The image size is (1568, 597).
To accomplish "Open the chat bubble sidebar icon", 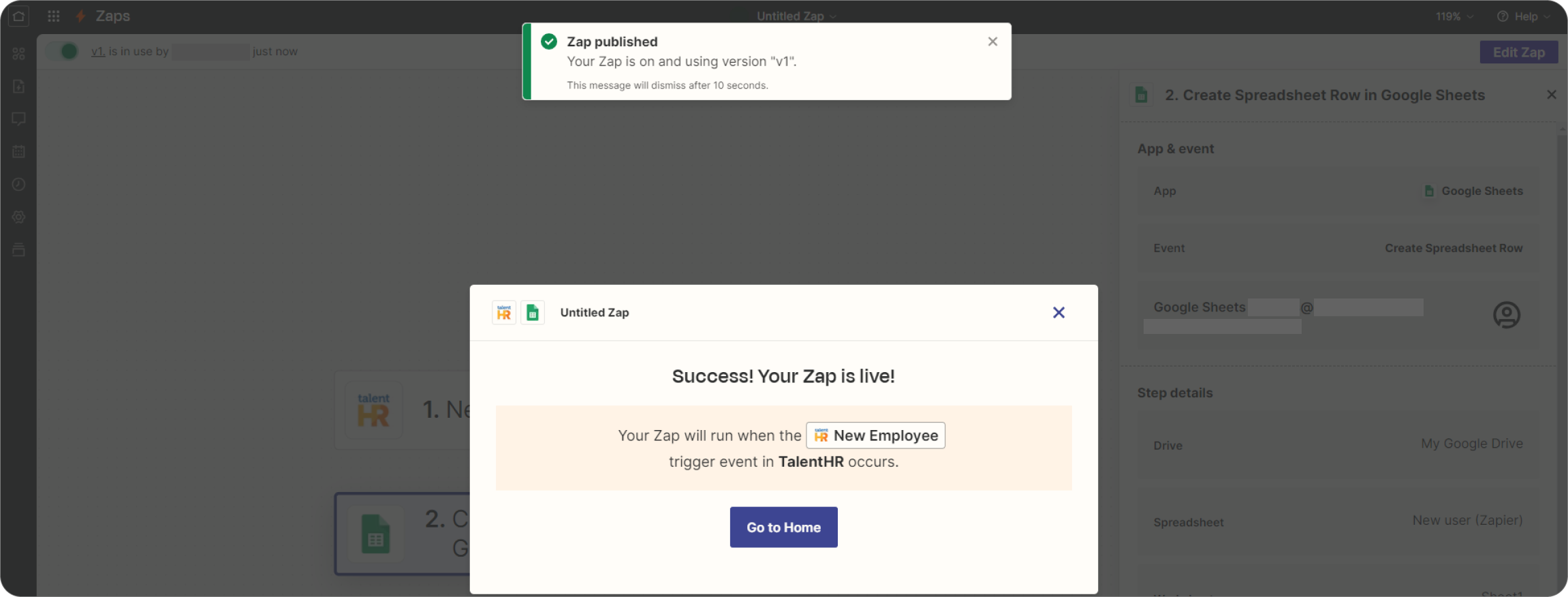I will pyautogui.click(x=18, y=119).
